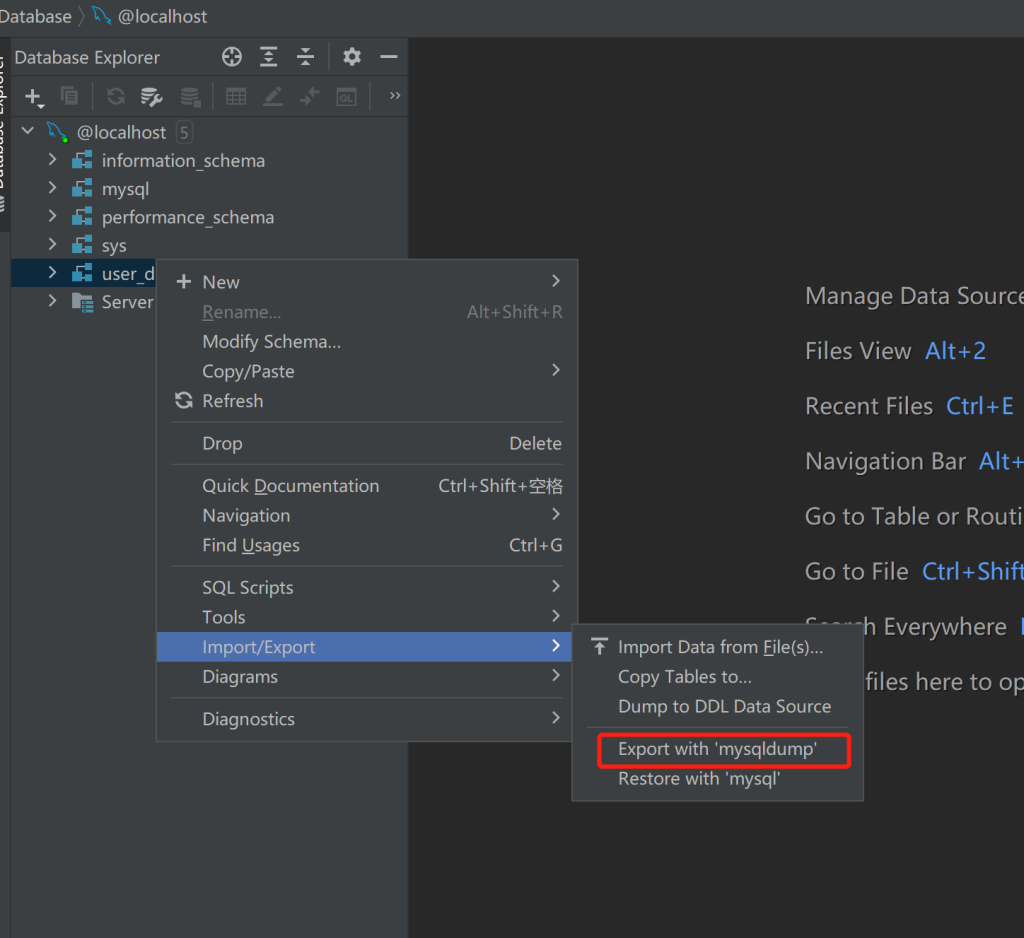
Task: Click the Select Opened File target icon
Action: point(232,57)
